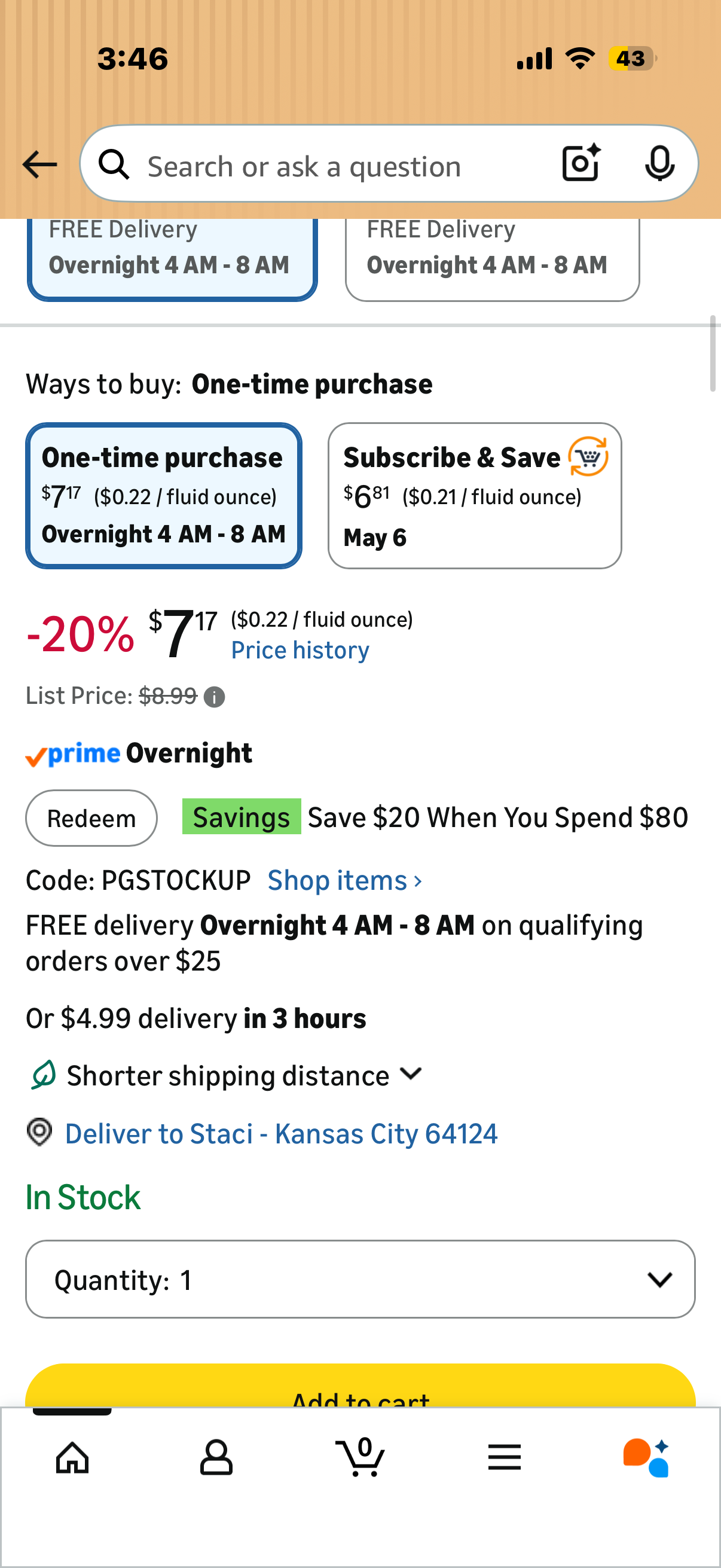This screenshot has width=721, height=1568.
Task: Change delivery address Kansas City 64124
Action: coord(281,1134)
